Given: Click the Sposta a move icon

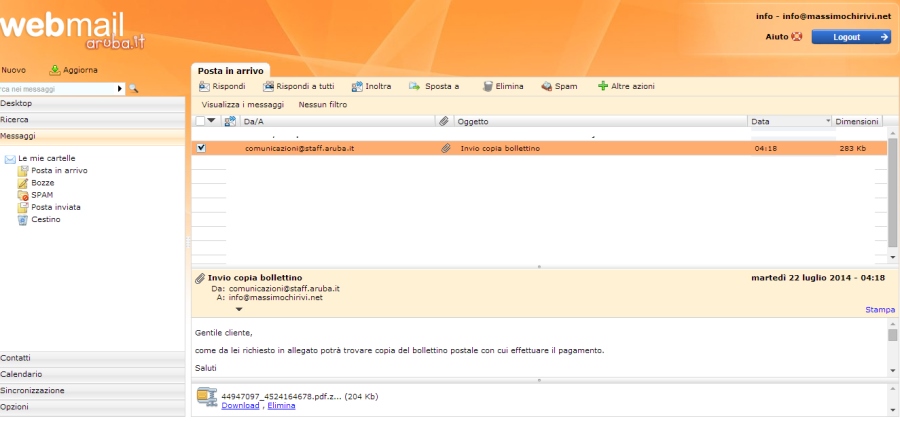Looking at the screenshot, I should [x=414, y=87].
